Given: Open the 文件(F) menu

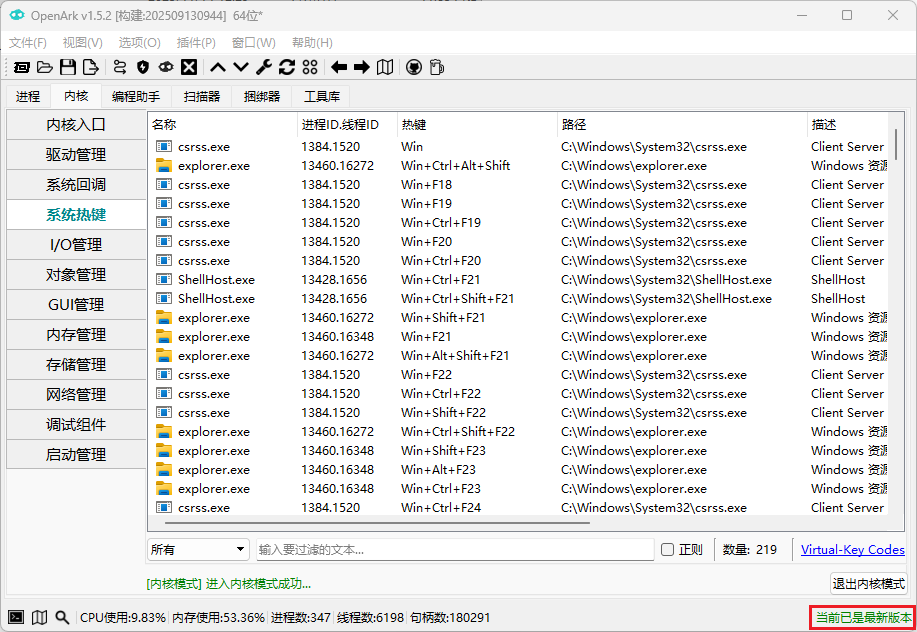Looking at the screenshot, I should (x=27, y=43).
